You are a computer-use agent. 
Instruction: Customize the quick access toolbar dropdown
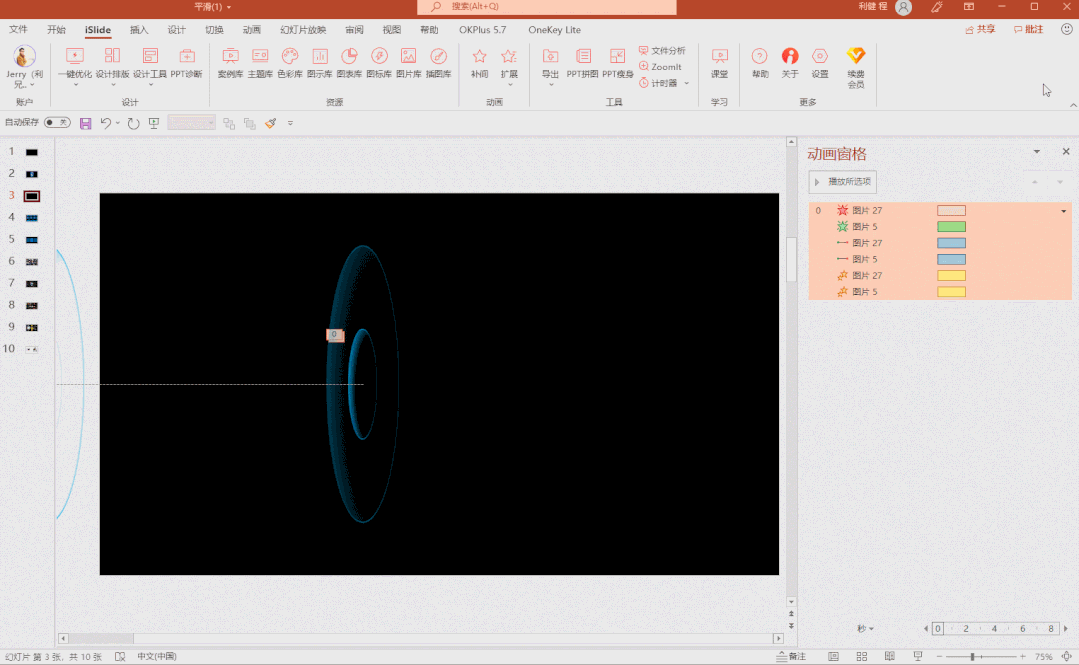(x=290, y=123)
